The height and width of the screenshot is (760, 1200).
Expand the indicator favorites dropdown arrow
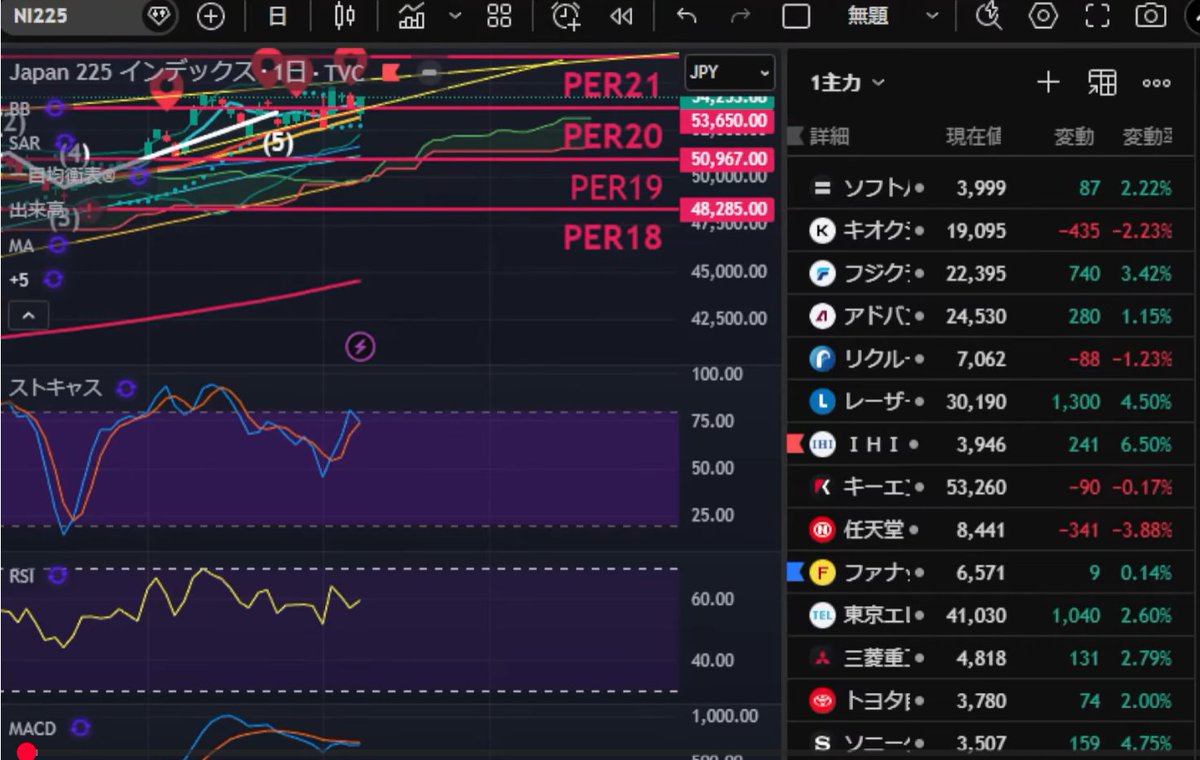pos(455,16)
